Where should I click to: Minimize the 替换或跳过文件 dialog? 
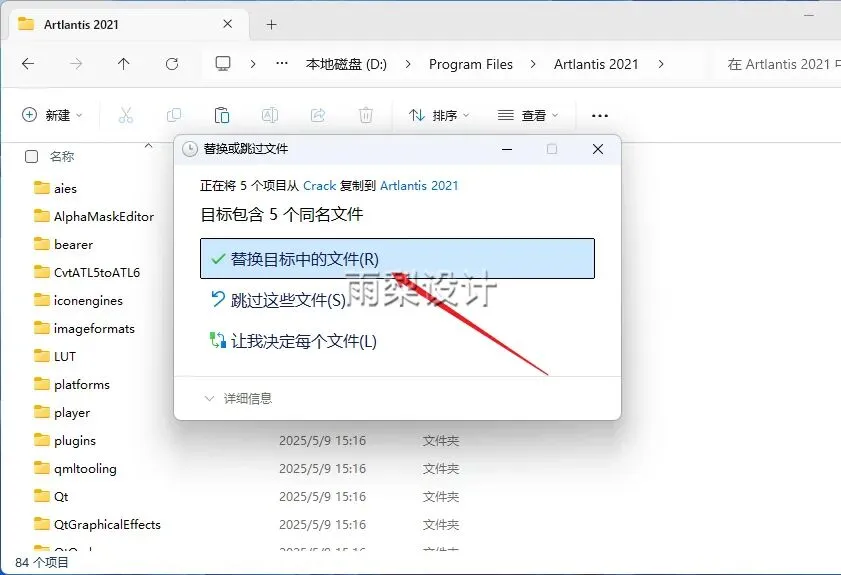click(x=507, y=149)
